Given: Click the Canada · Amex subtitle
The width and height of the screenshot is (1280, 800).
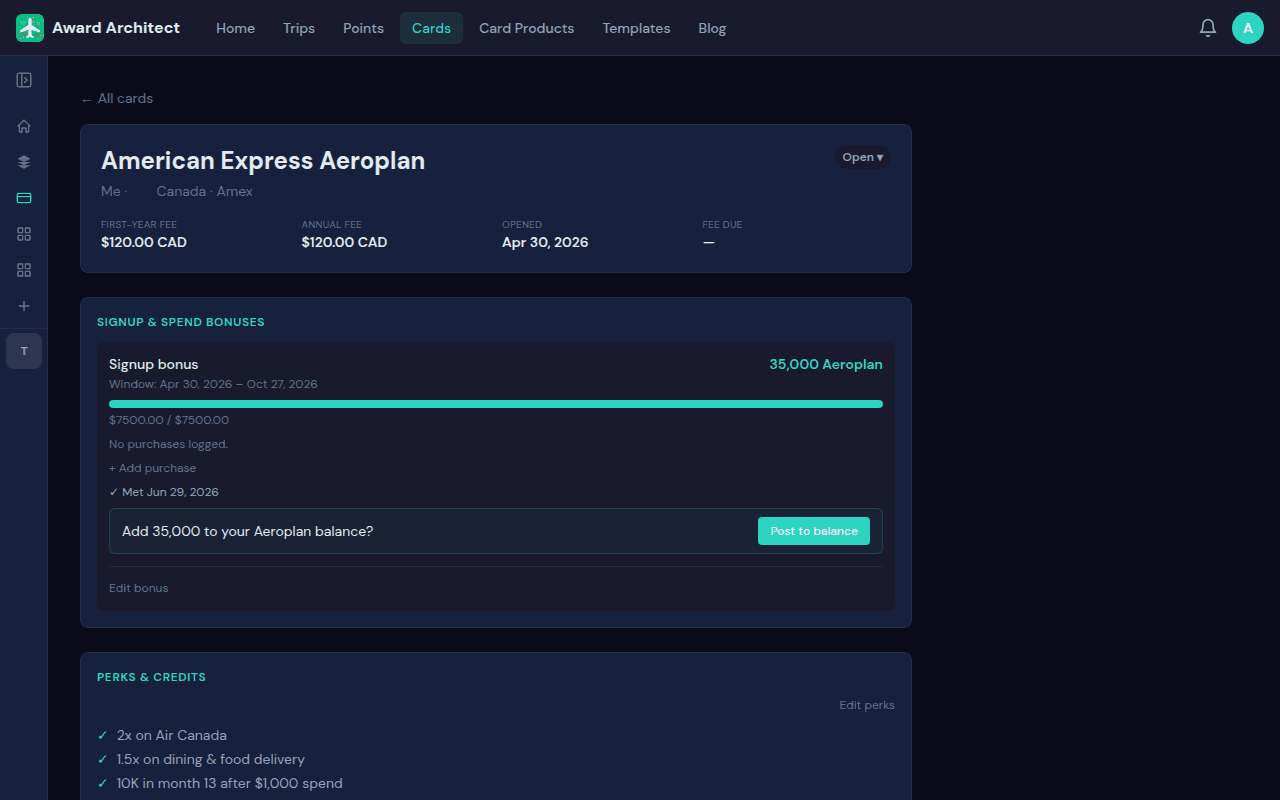Looking at the screenshot, I should pyautogui.click(x=205, y=191).
